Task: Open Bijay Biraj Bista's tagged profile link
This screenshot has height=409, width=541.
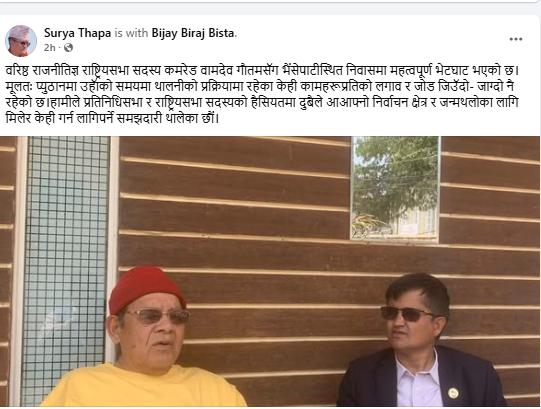Action: [x=193, y=33]
